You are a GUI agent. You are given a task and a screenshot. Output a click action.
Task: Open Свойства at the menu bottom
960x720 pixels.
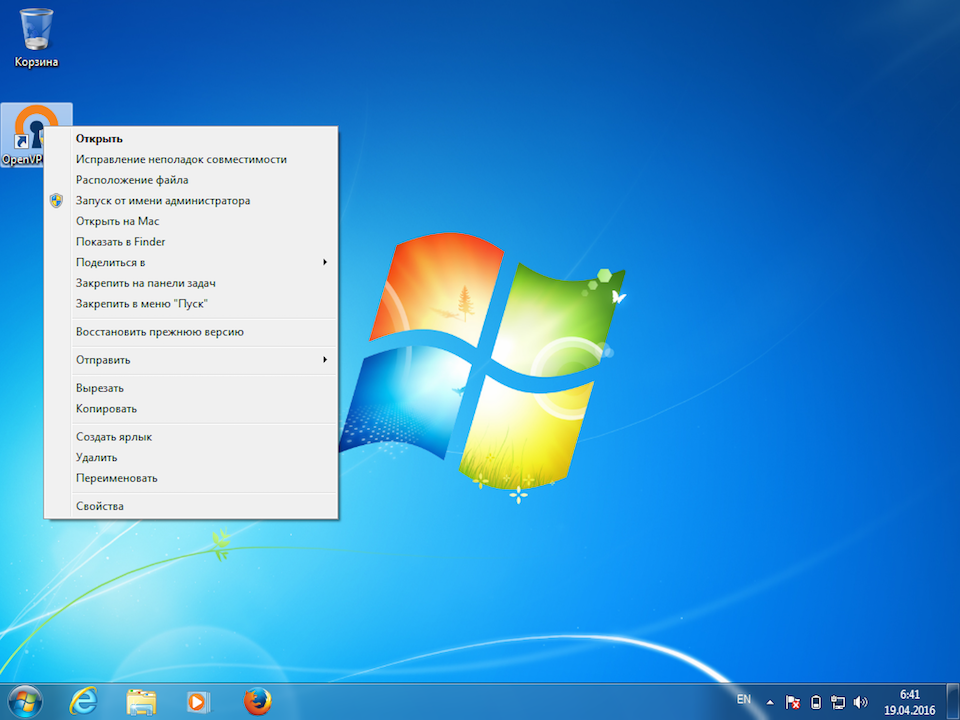tap(191, 506)
